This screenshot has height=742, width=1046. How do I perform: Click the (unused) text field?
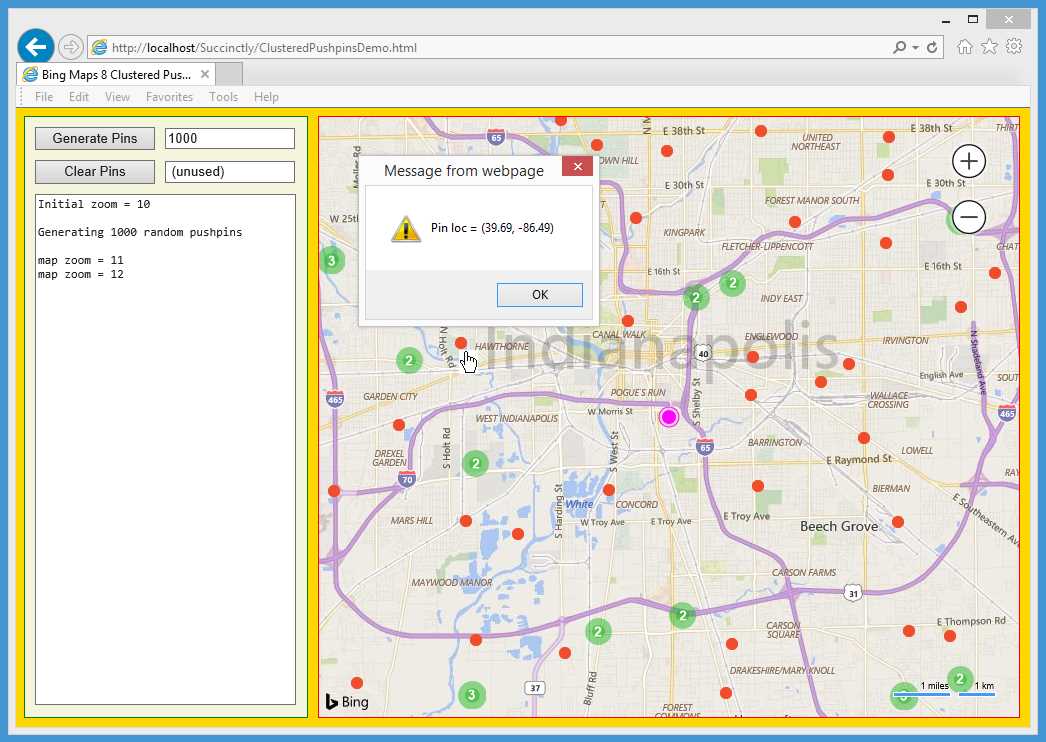pyautogui.click(x=229, y=171)
